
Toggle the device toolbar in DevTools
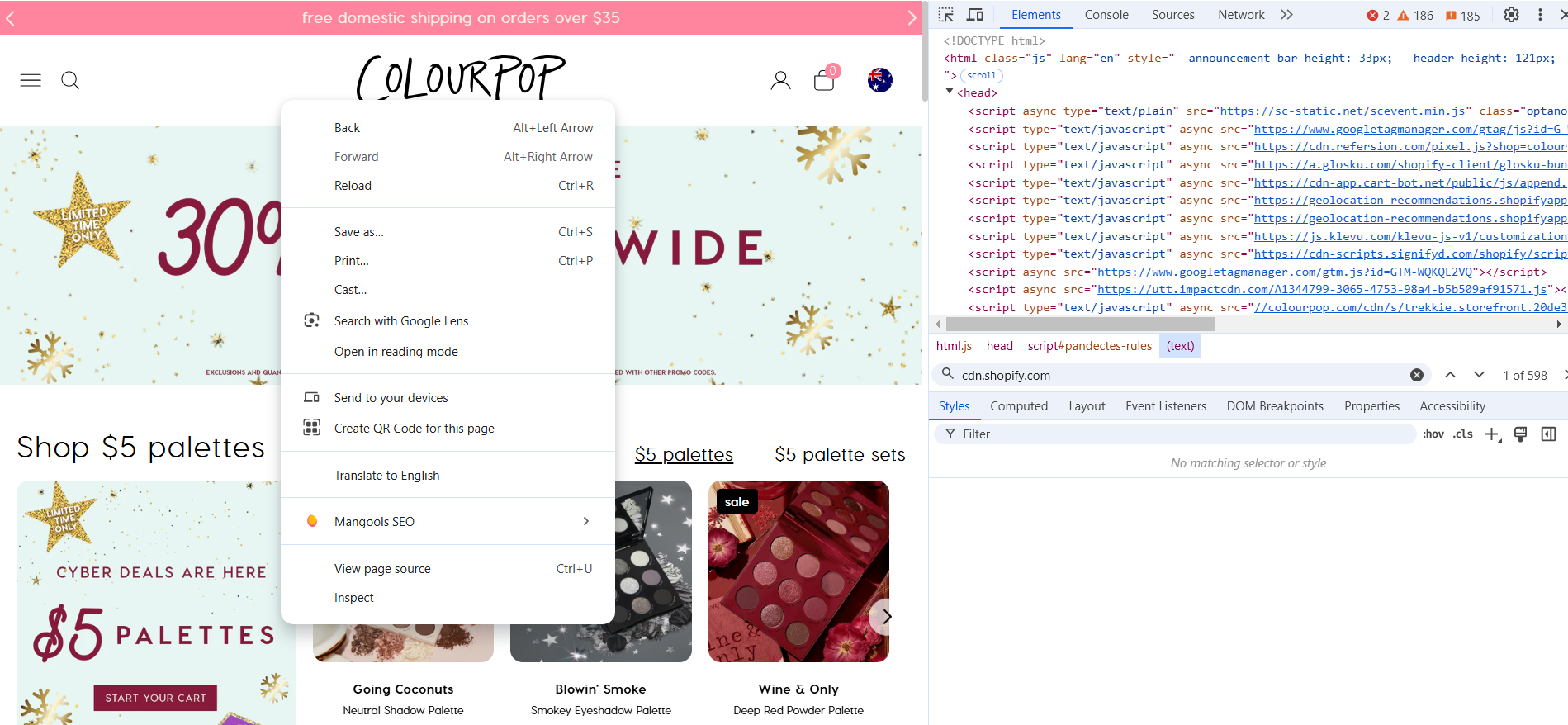click(x=975, y=15)
